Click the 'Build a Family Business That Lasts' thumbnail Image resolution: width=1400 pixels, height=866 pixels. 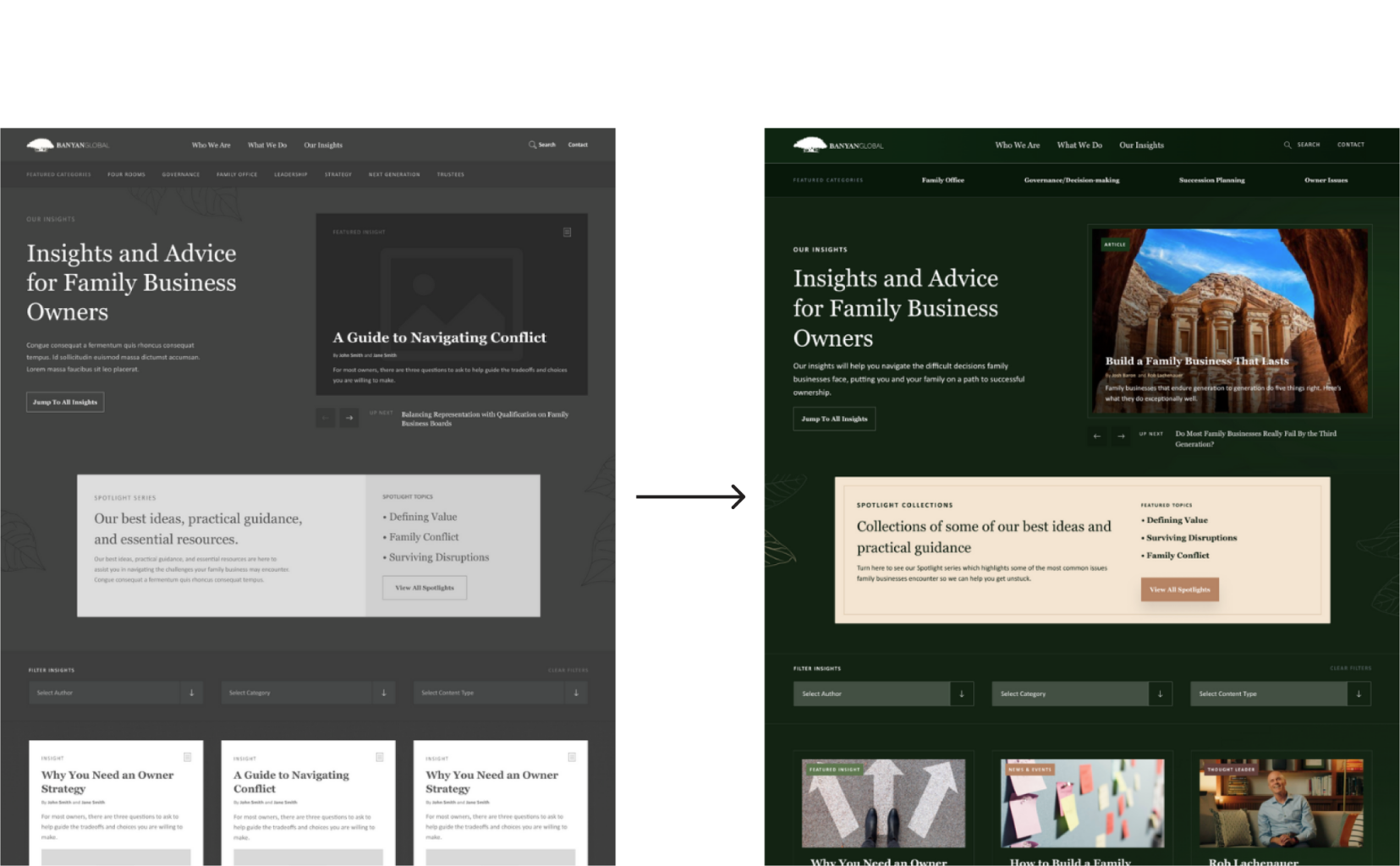(x=1229, y=320)
